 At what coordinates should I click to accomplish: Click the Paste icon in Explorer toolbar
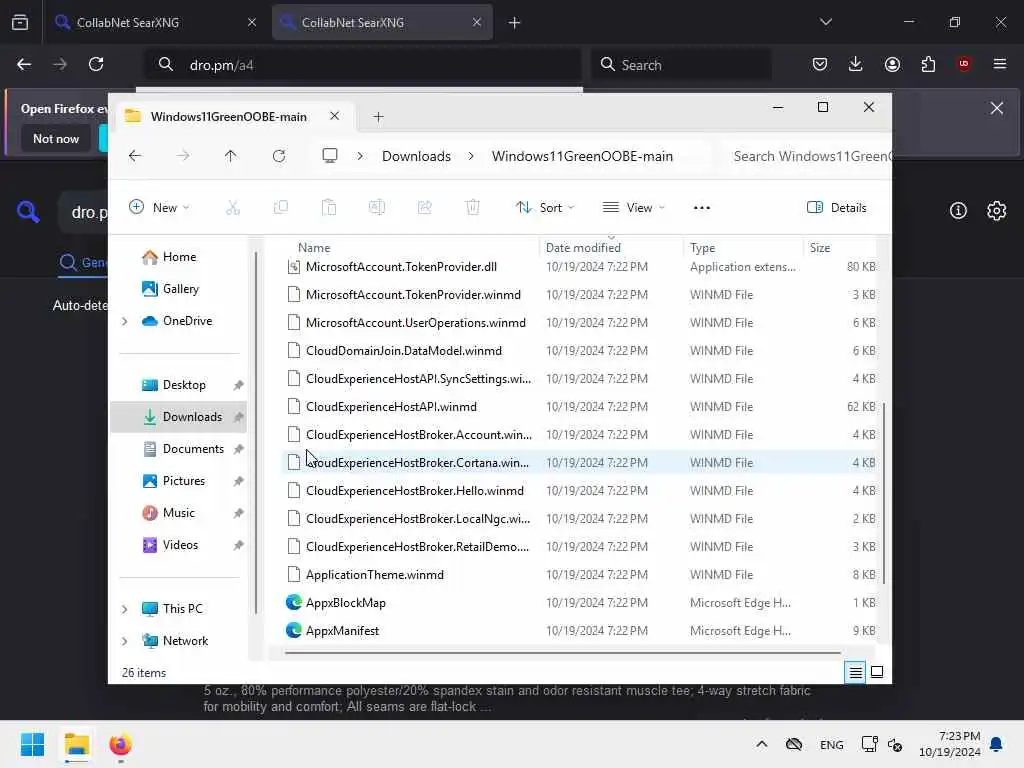point(328,208)
